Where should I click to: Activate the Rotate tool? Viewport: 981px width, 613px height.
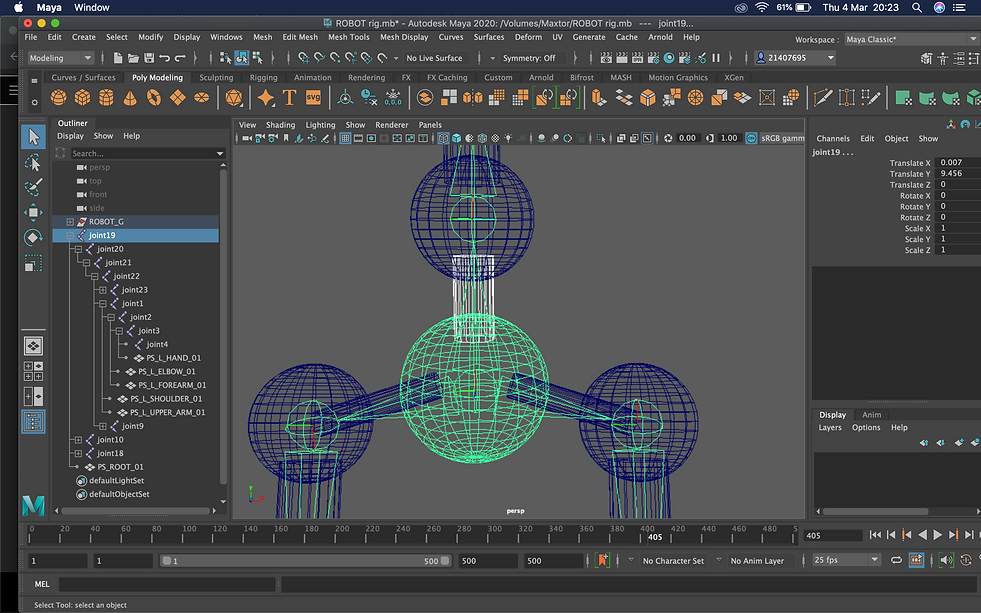(x=33, y=238)
